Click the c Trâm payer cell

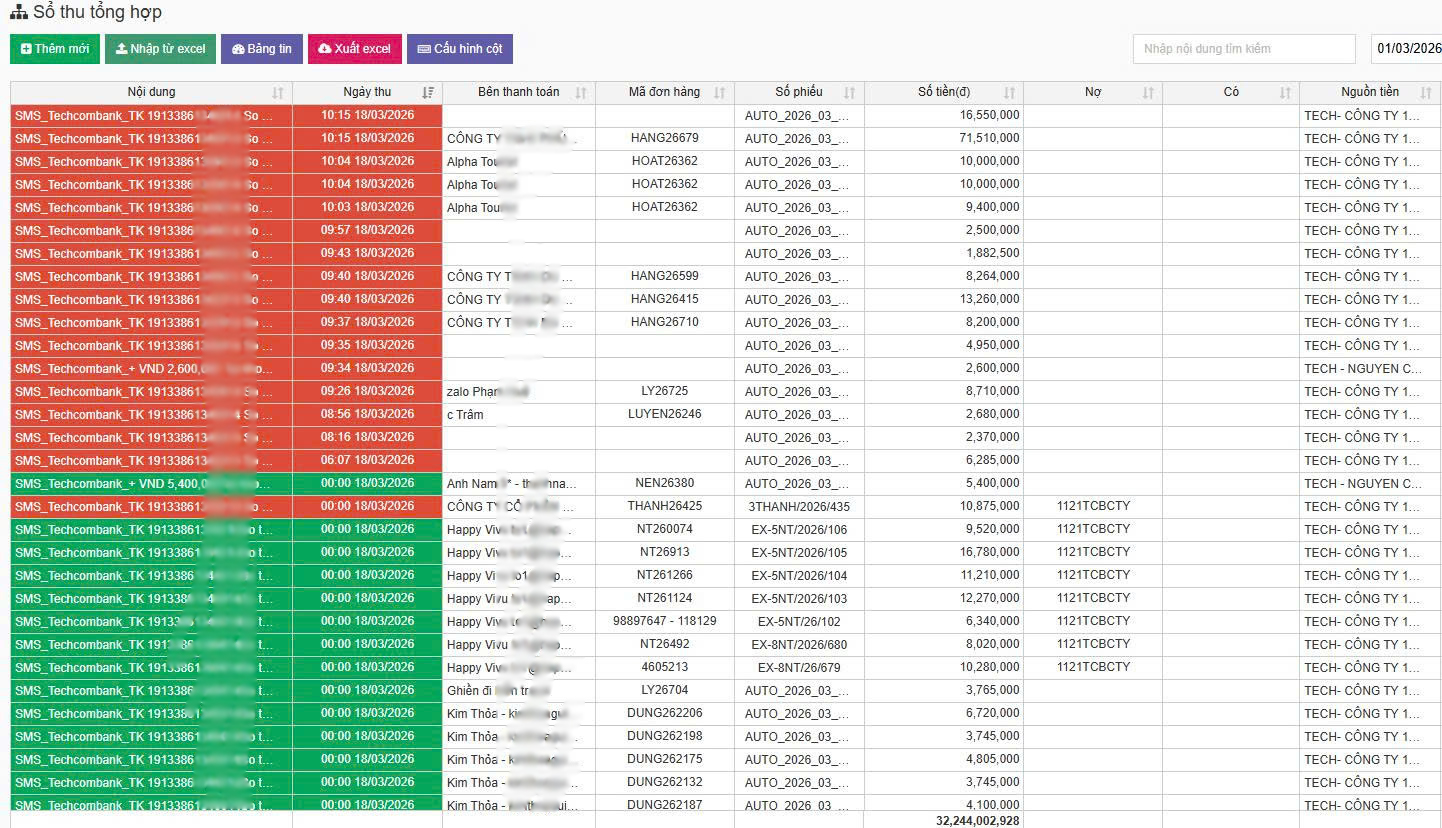click(x=466, y=415)
